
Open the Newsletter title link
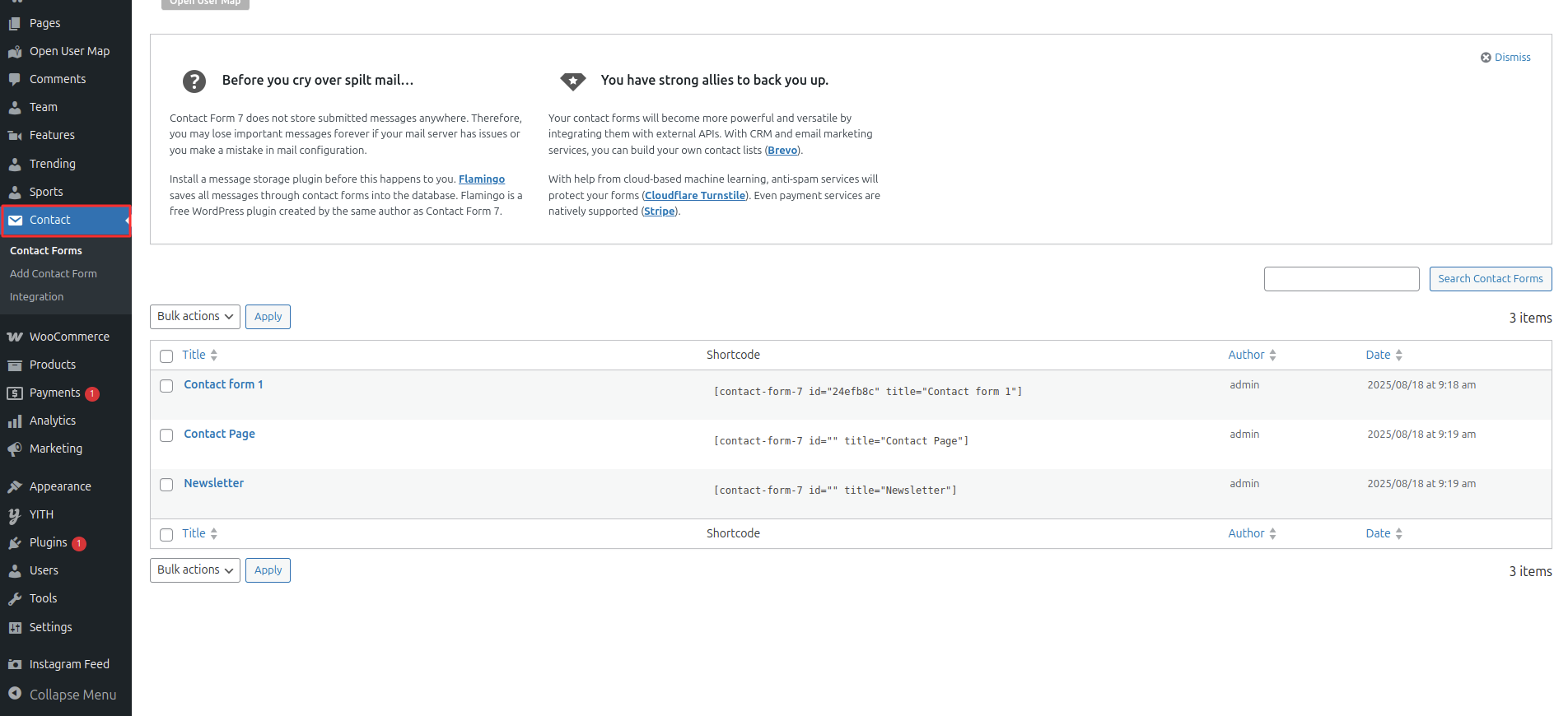[213, 483]
